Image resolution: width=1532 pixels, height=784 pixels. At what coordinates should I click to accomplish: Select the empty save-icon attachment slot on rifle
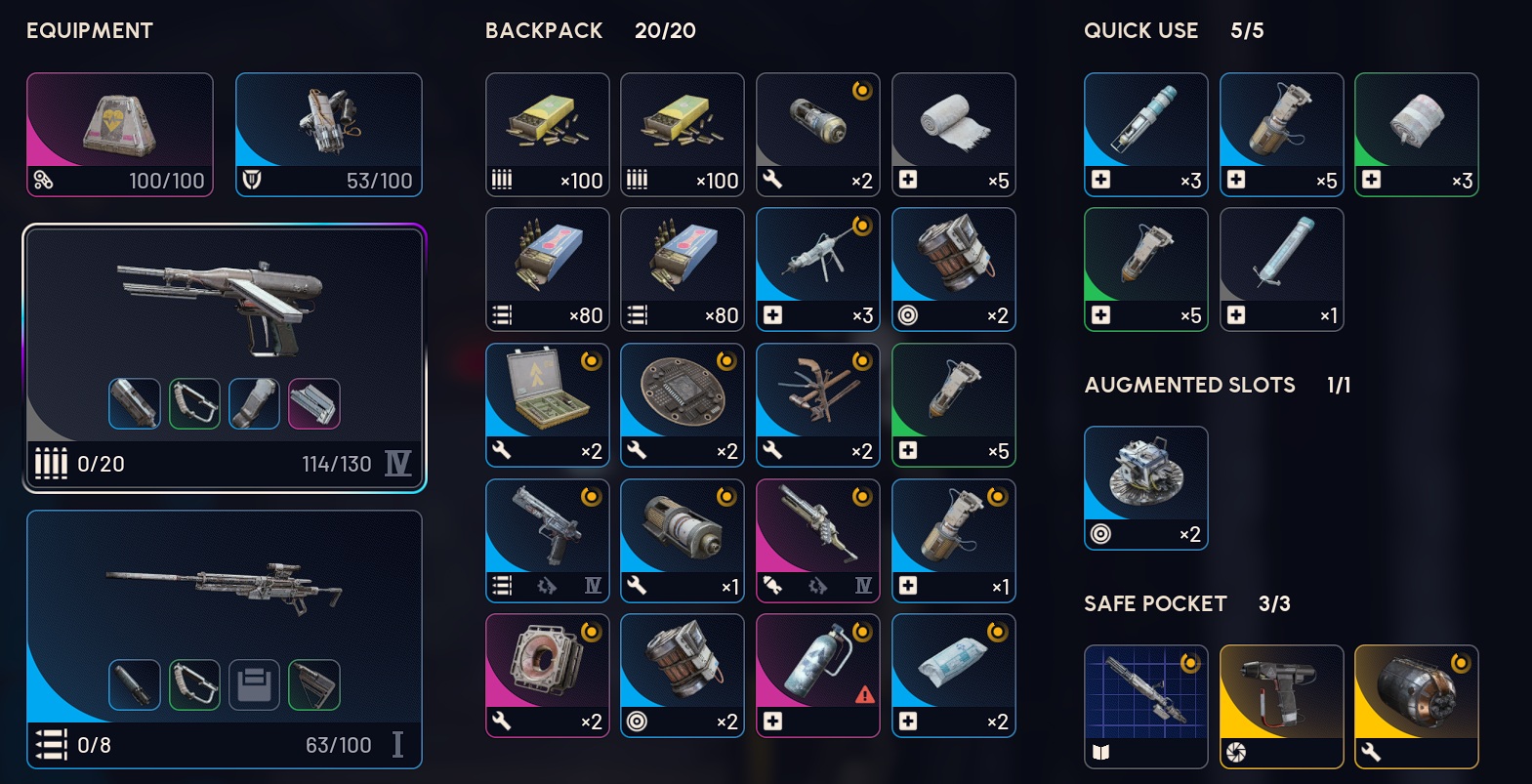pos(254,684)
